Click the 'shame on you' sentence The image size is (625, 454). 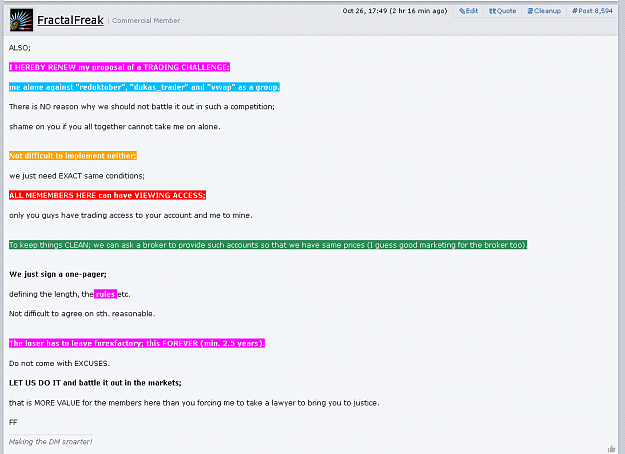click(114, 127)
